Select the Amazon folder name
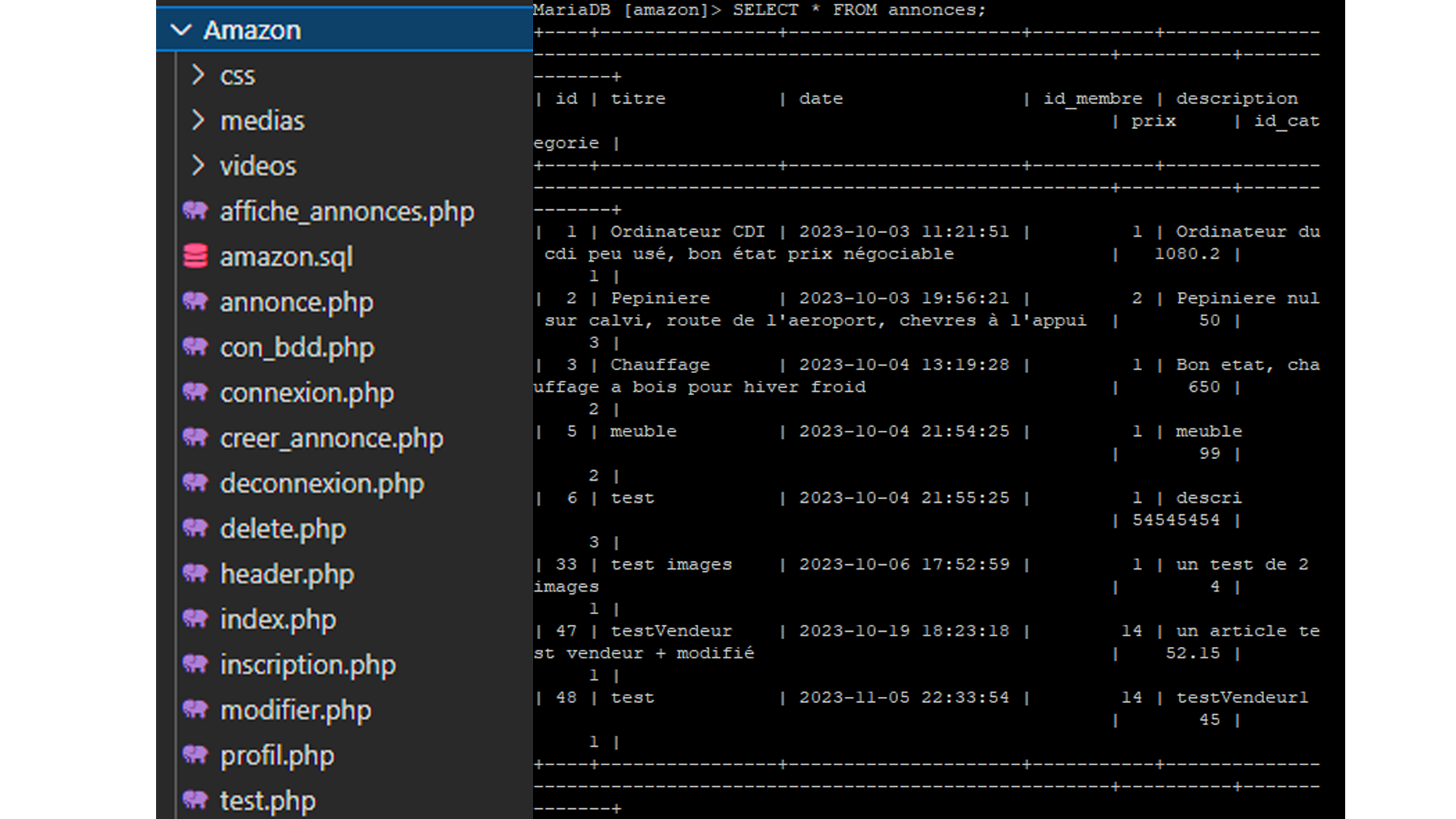 (x=253, y=30)
